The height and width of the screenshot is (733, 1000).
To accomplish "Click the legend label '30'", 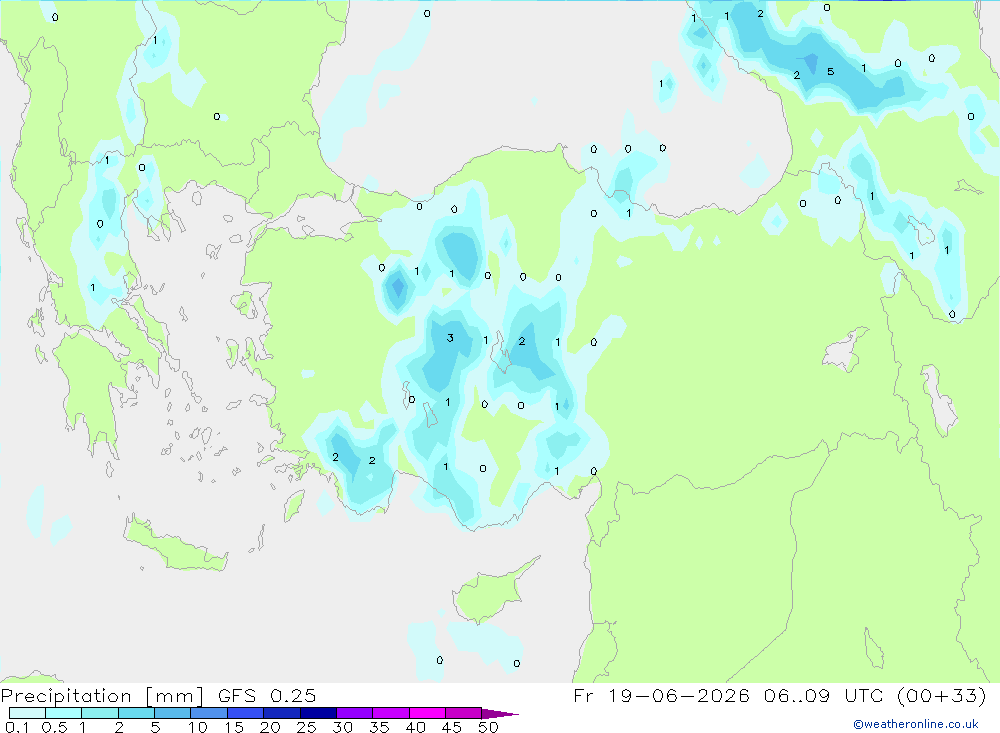I will click(342, 727).
